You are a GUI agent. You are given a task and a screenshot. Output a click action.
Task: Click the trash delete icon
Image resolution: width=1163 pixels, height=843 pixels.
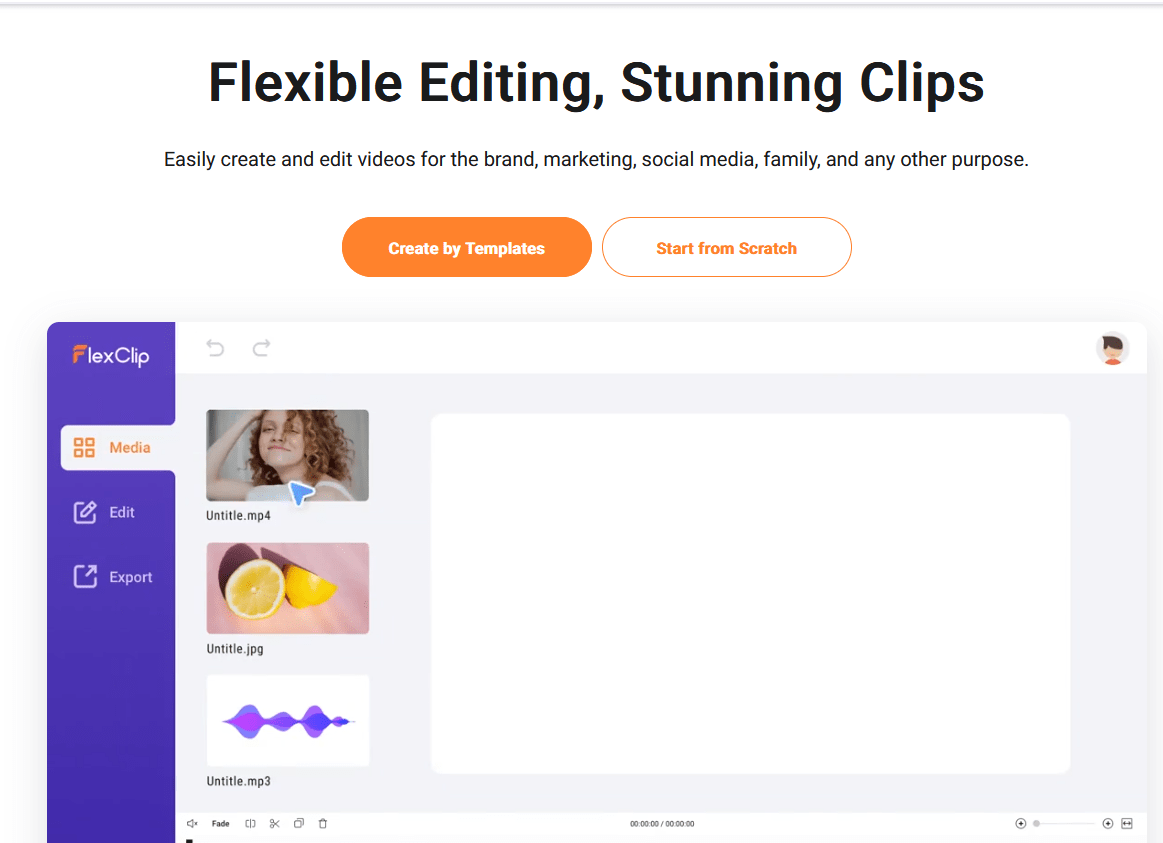click(x=323, y=824)
